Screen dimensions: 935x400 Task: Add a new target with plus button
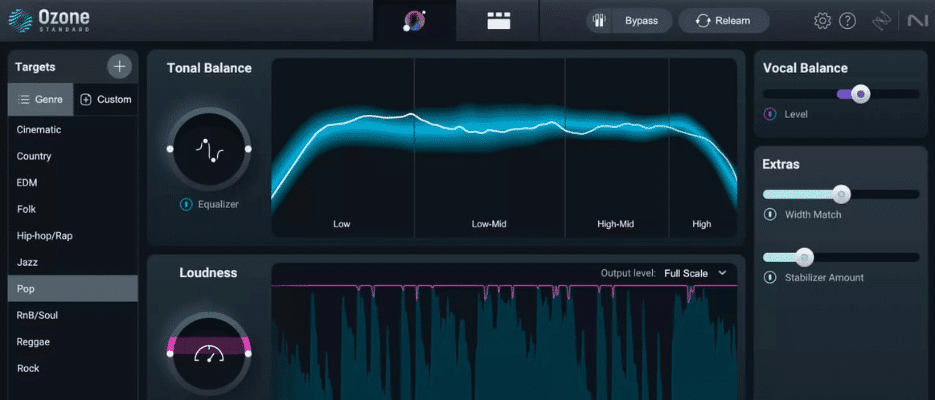pyautogui.click(x=119, y=66)
